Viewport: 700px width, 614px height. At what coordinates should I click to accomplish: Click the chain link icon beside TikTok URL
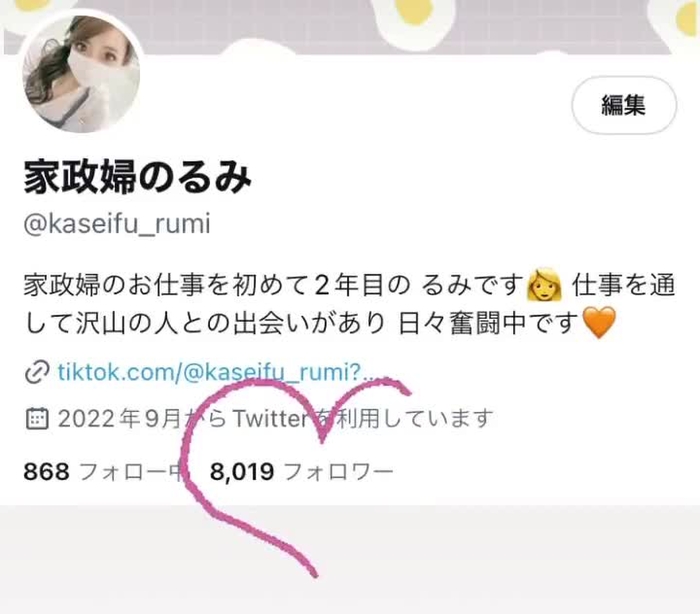(x=37, y=373)
